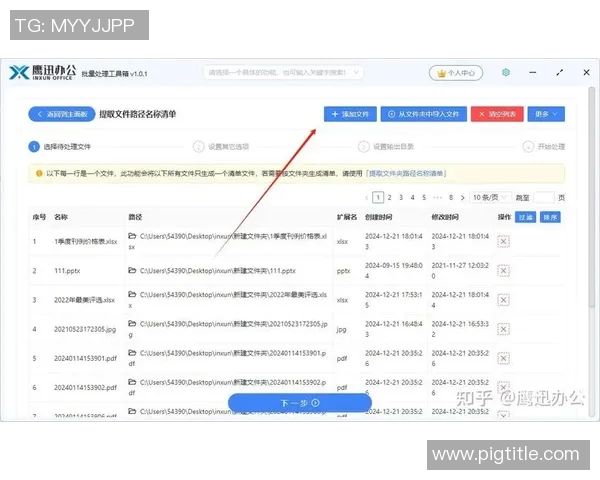This screenshot has width=600, height=480.
Task: Click the 扩展名 column header
Action: (x=347, y=217)
